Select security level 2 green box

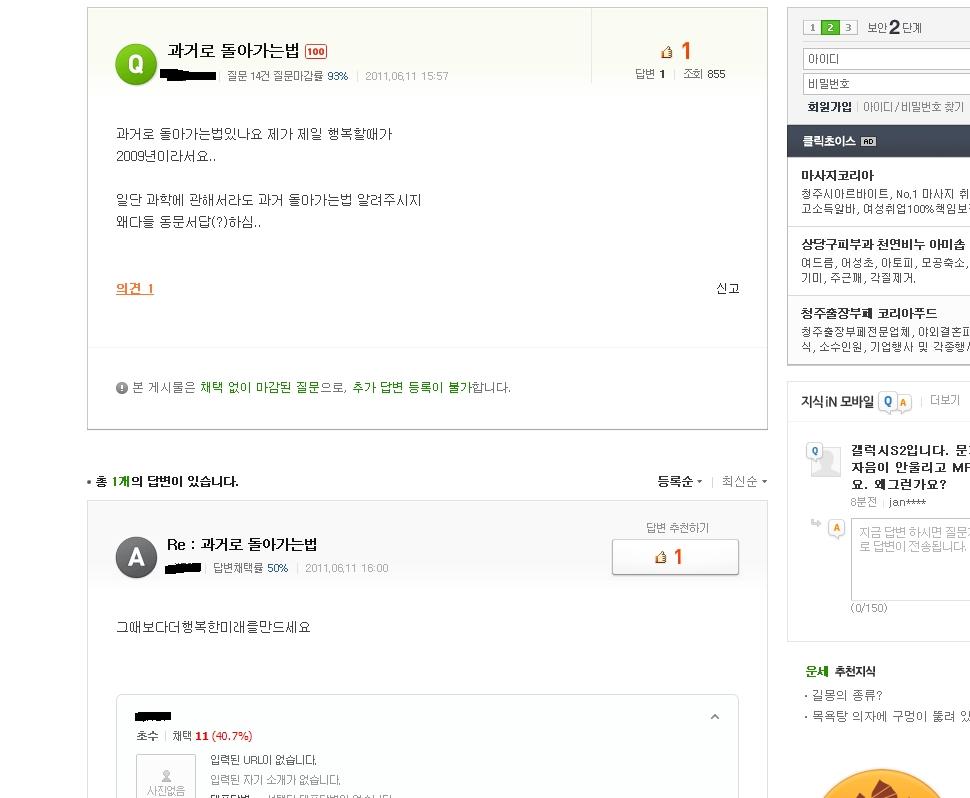830,28
